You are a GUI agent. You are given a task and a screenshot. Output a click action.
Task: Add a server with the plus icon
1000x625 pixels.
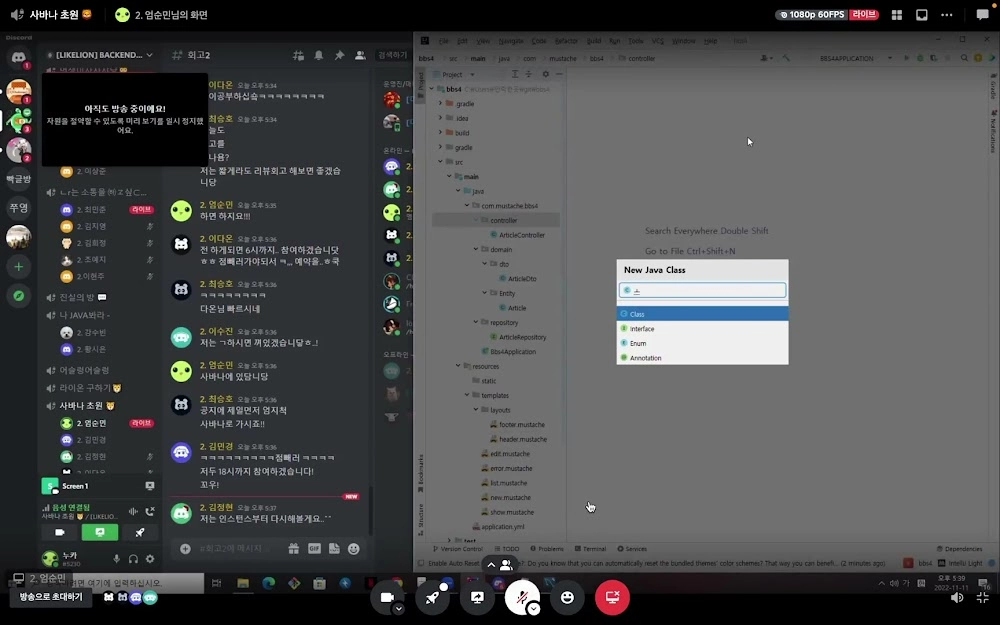[18, 267]
